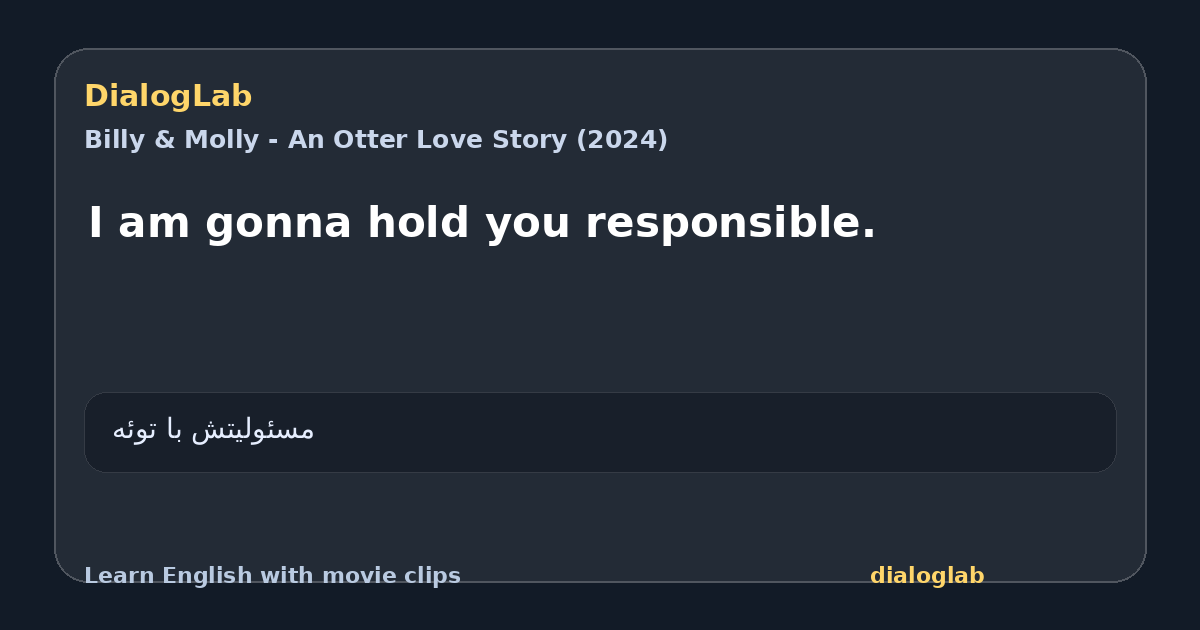Click the DialogLab logo title

point(168,96)
